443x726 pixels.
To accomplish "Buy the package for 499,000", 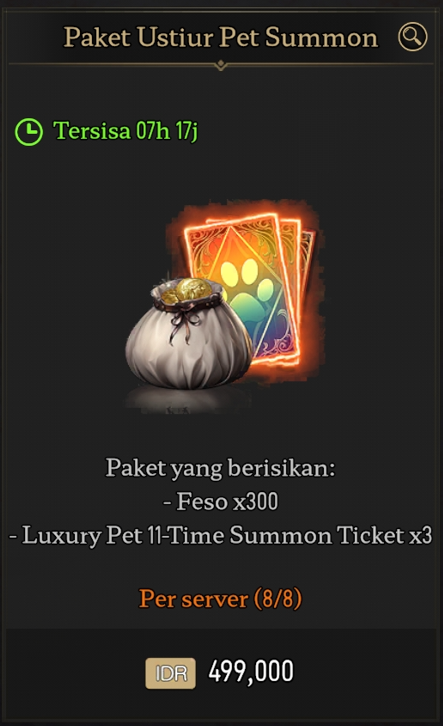I will (251, 672).
